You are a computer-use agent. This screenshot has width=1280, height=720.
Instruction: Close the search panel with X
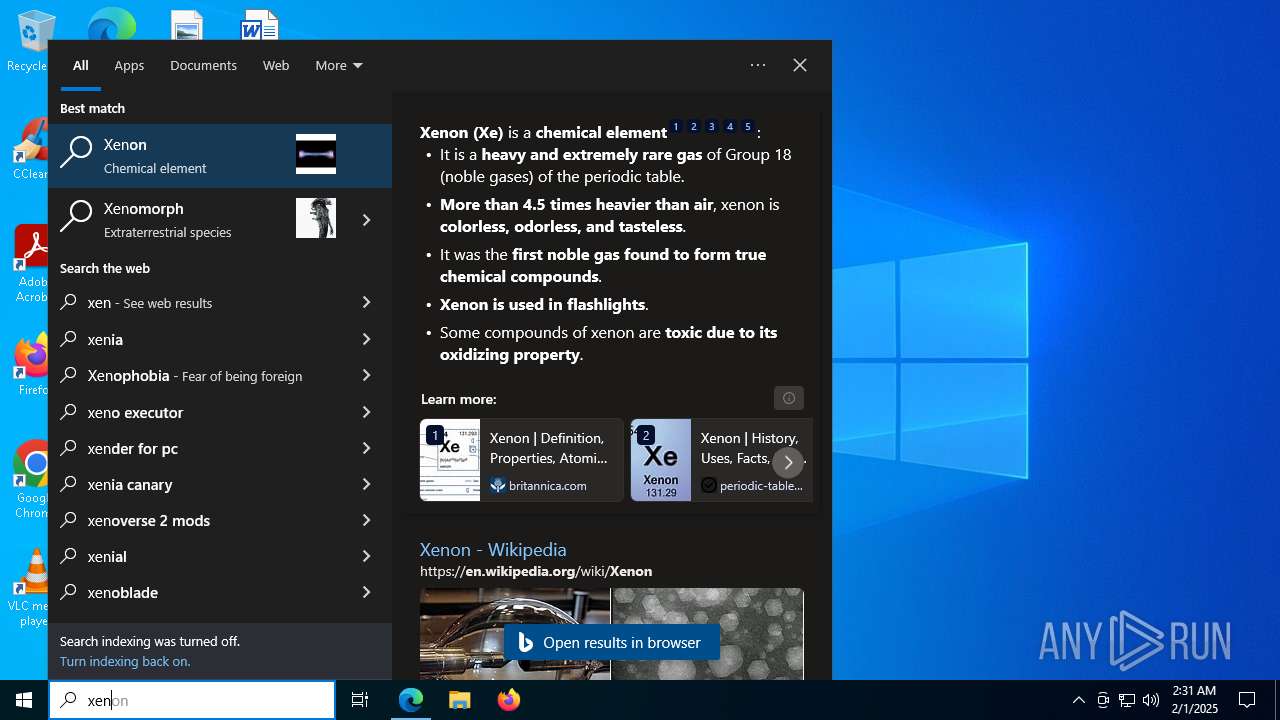800,65
